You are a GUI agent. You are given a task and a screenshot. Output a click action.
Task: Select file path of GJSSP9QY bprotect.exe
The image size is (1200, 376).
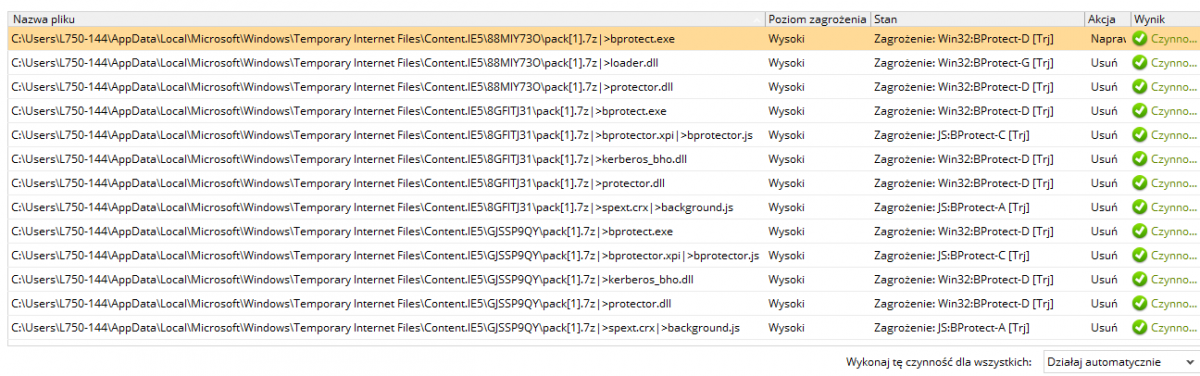coord(342,231)
